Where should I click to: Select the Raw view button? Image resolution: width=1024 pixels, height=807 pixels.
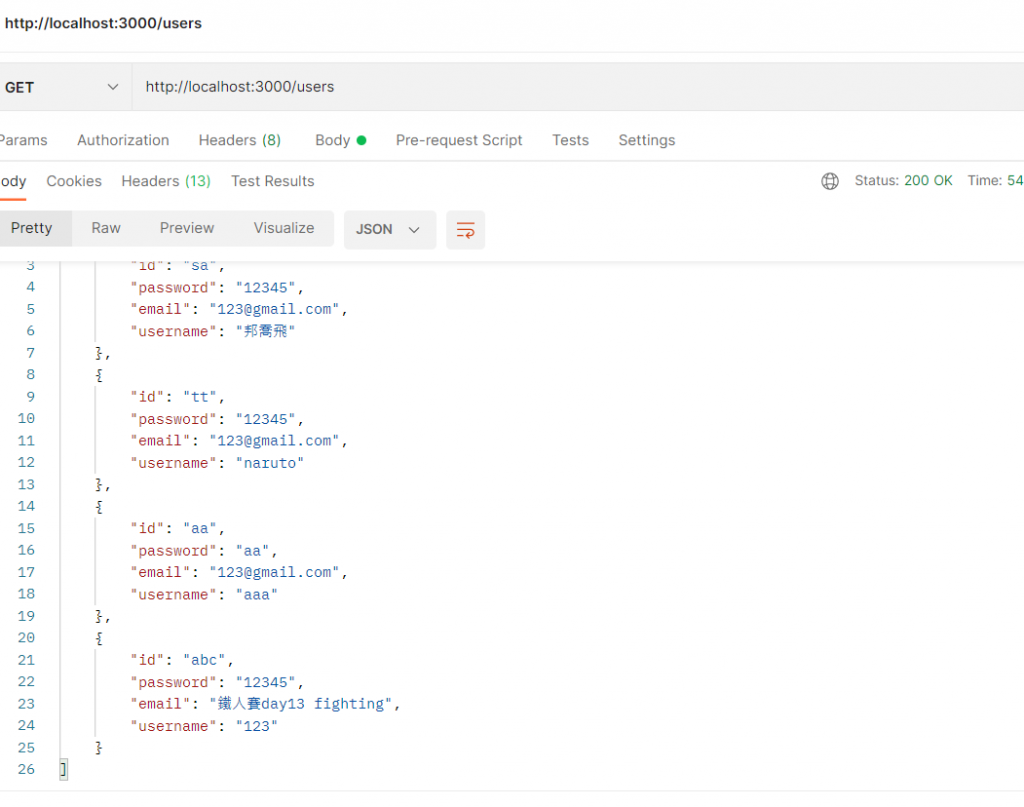point(106,228)
